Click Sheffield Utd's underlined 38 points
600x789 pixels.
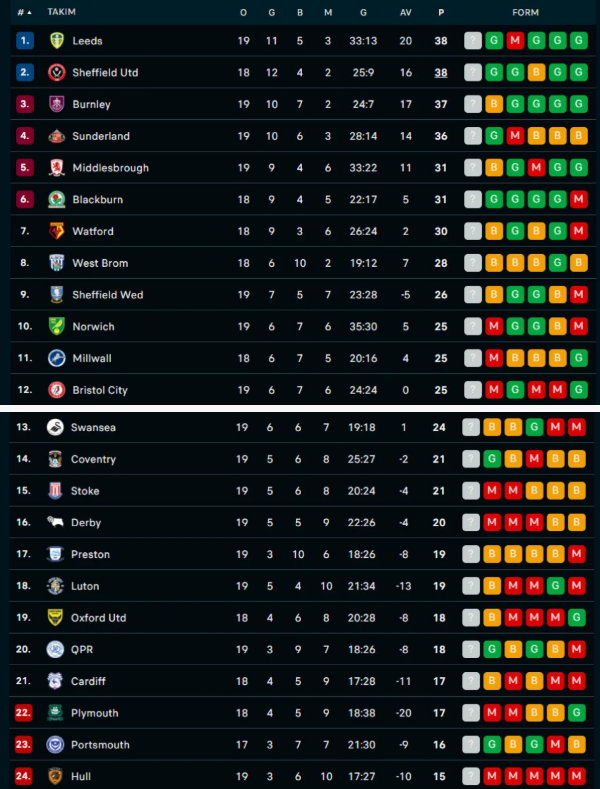click(x=441, y=73)
